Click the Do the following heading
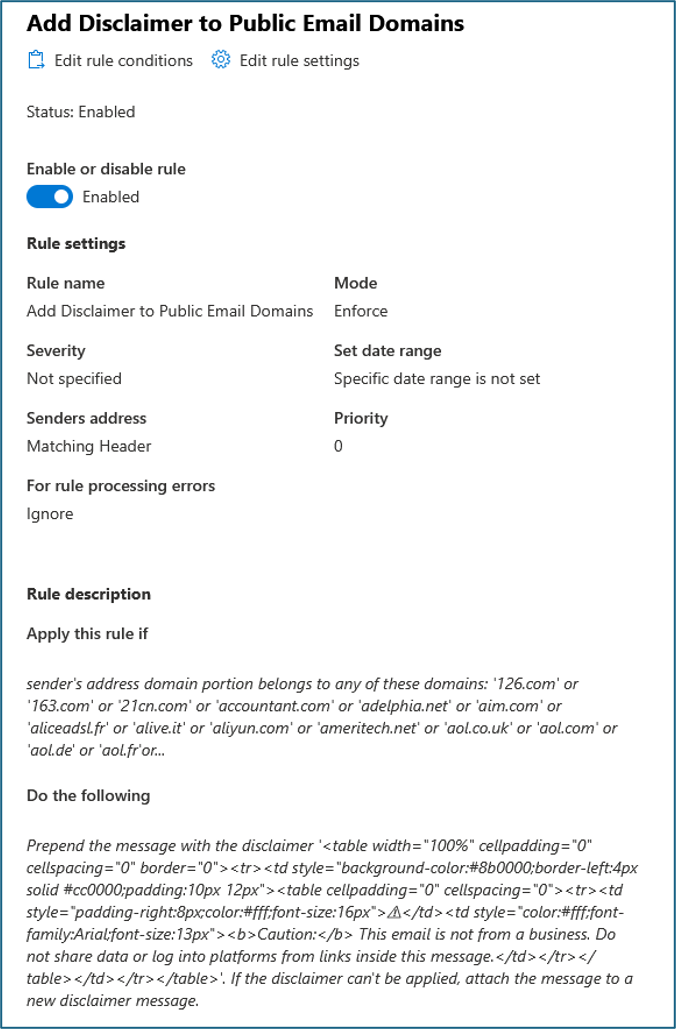The width and height of the screenshot is (676, 1029). click(x=89, y=795)
